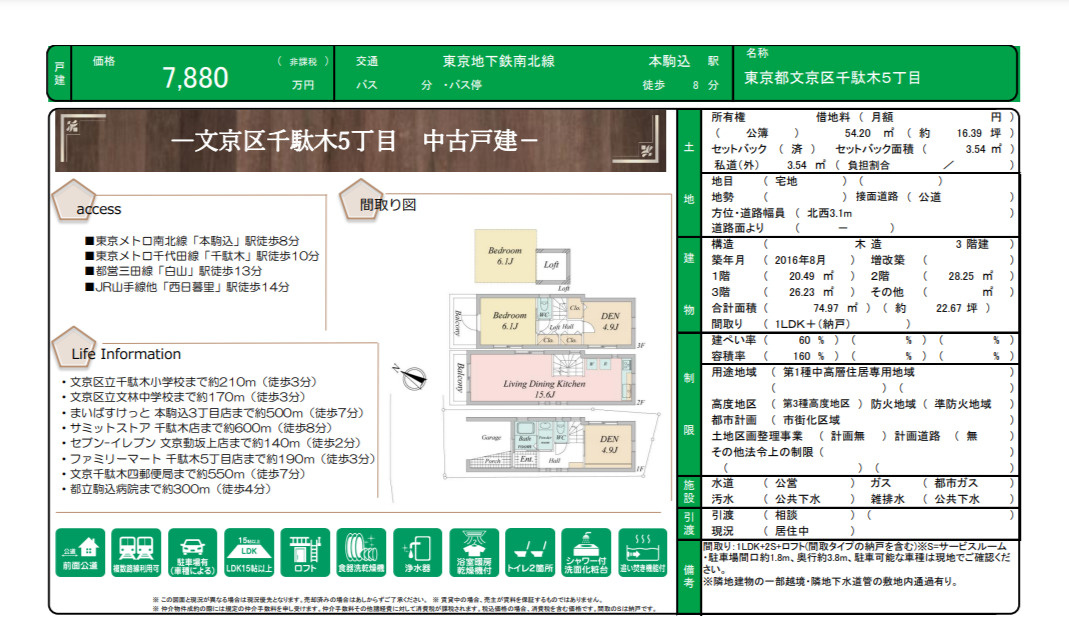Select the 食器洗乾燥機 dishwasher icon
Image resolution: width=1069 pixels, height=618 pixels.
point(361,553)
